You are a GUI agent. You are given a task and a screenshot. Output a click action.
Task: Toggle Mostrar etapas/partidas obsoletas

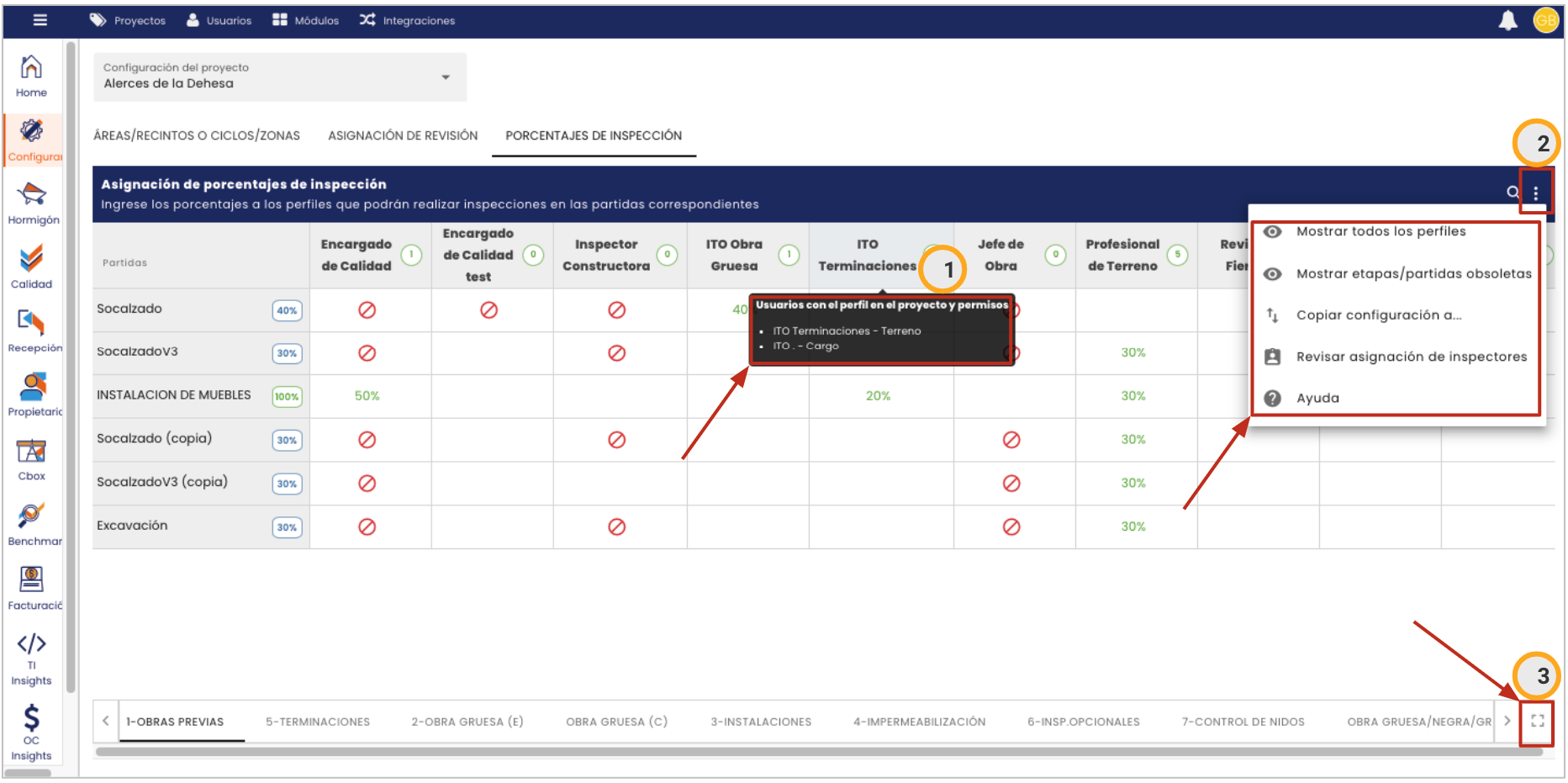click(x=1412, y=273)
